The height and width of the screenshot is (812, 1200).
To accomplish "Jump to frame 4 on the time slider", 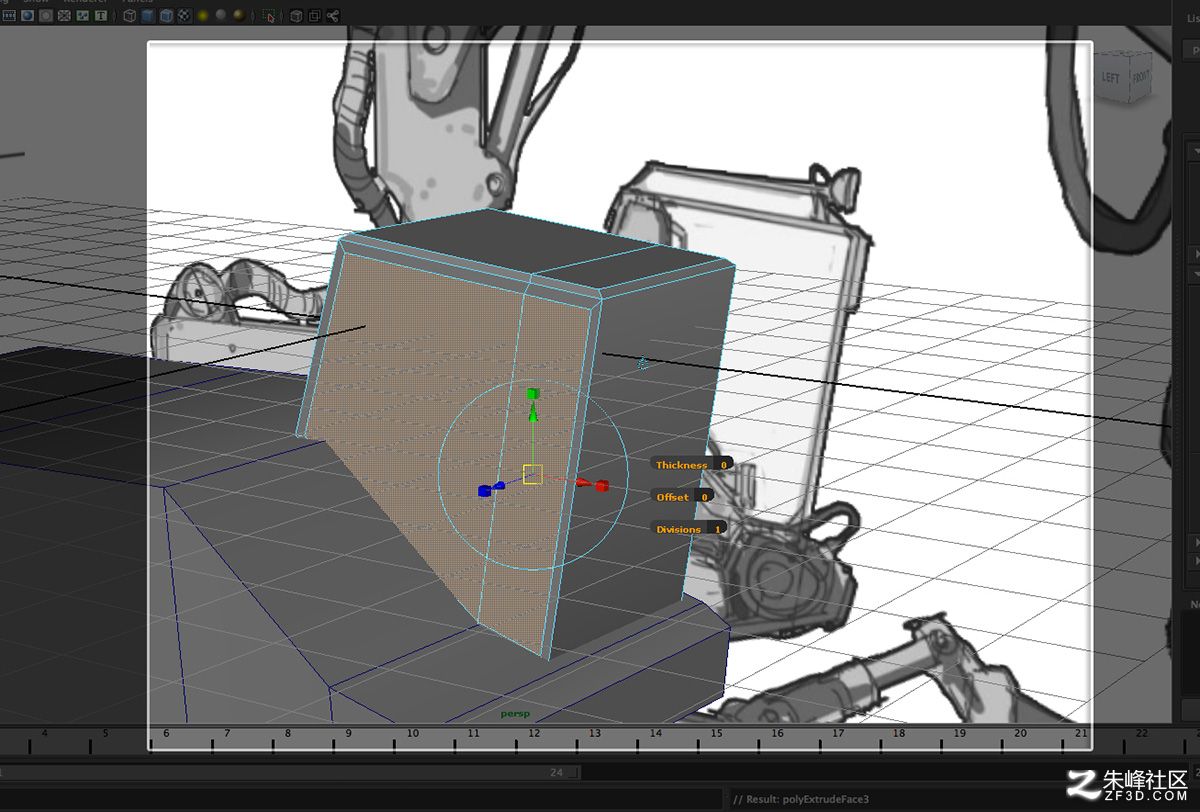I will coord(45,734).
